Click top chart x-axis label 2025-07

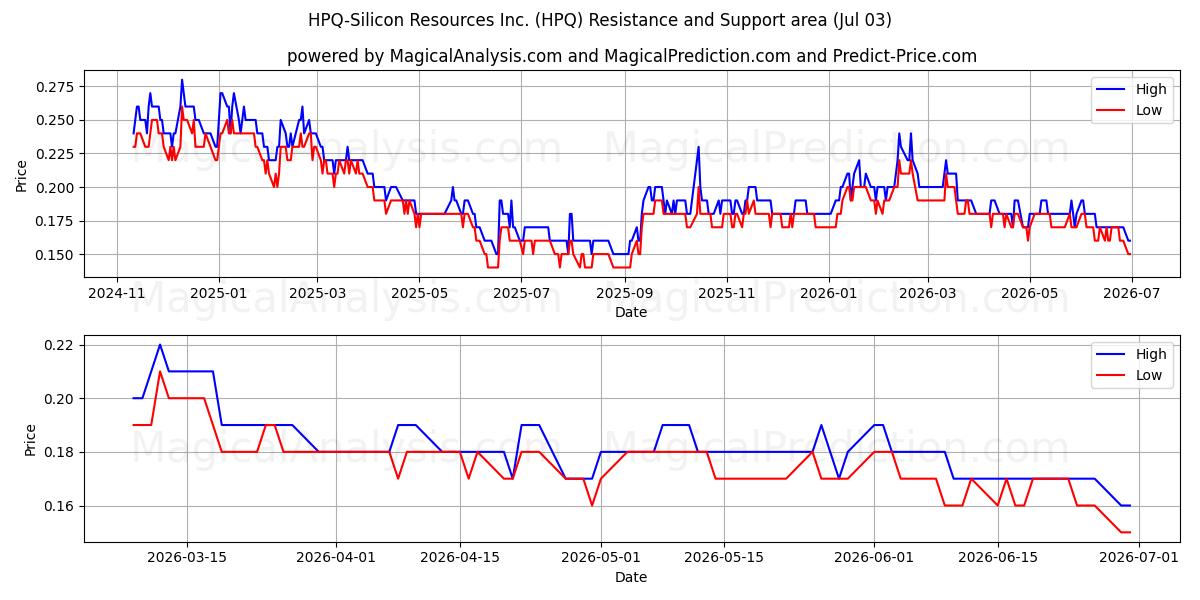(x=519, y=293)
